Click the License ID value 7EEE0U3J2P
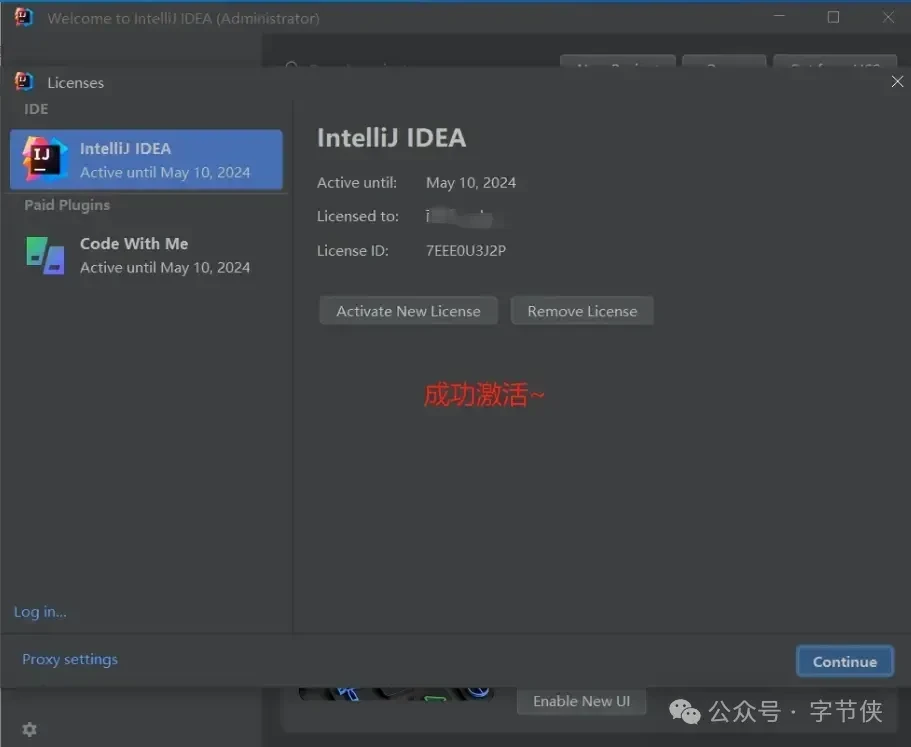The height and width of the screenshot is (747, 911). 466,250
